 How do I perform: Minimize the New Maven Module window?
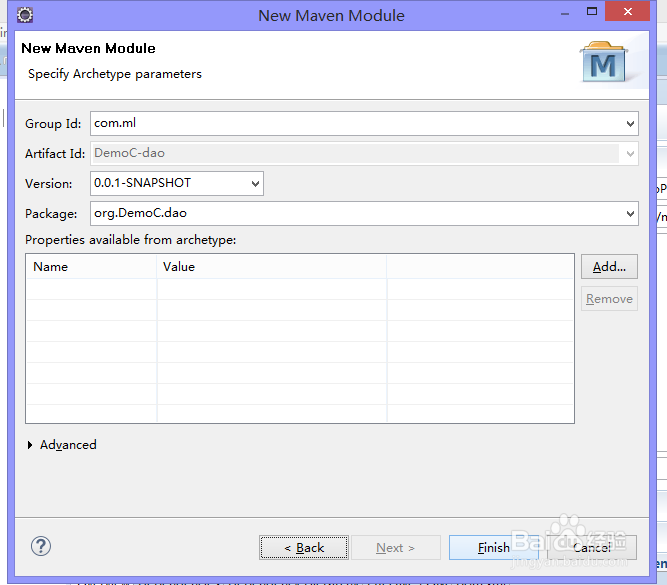tap(565, 13)
